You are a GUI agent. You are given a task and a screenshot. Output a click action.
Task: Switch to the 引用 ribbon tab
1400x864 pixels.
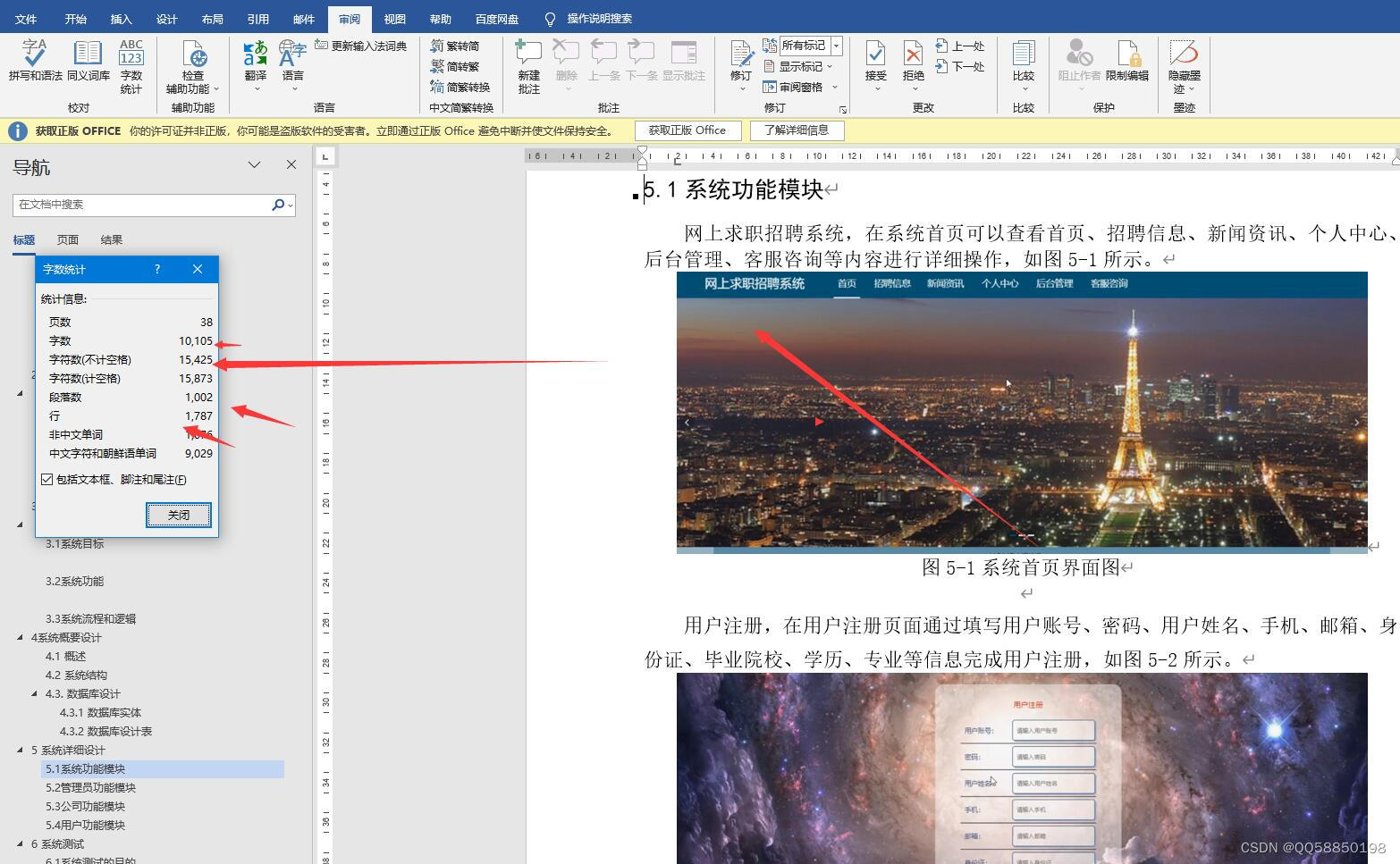[257, 19]
